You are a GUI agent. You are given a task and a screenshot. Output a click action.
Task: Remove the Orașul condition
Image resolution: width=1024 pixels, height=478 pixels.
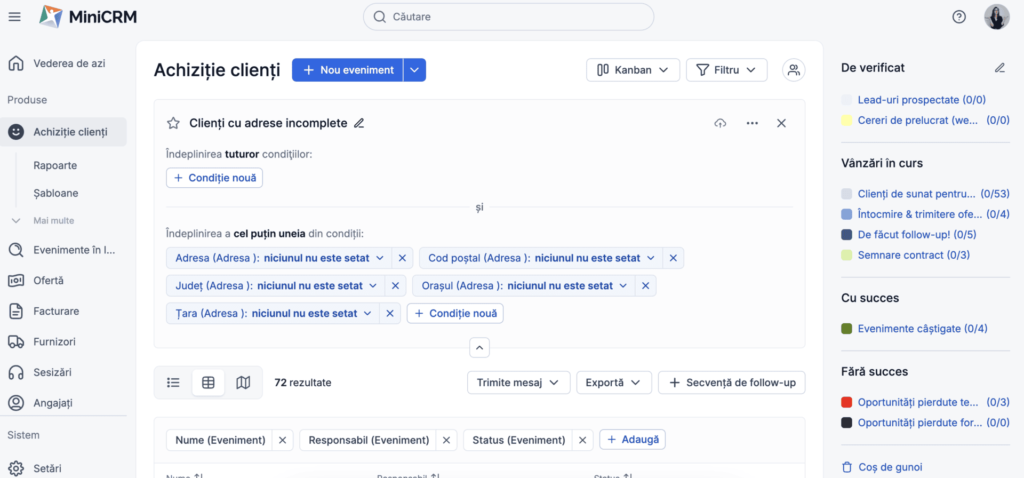[645, 285]
